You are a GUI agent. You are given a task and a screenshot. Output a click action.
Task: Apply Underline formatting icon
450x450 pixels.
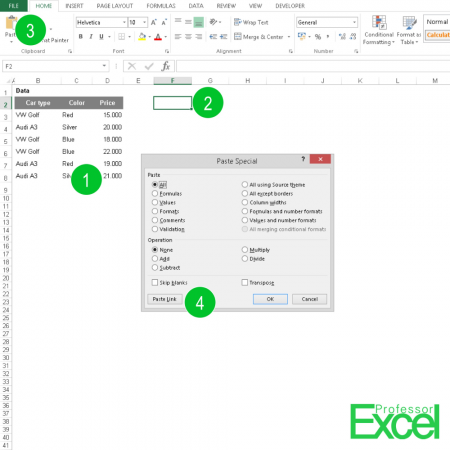tap(101, 37)
